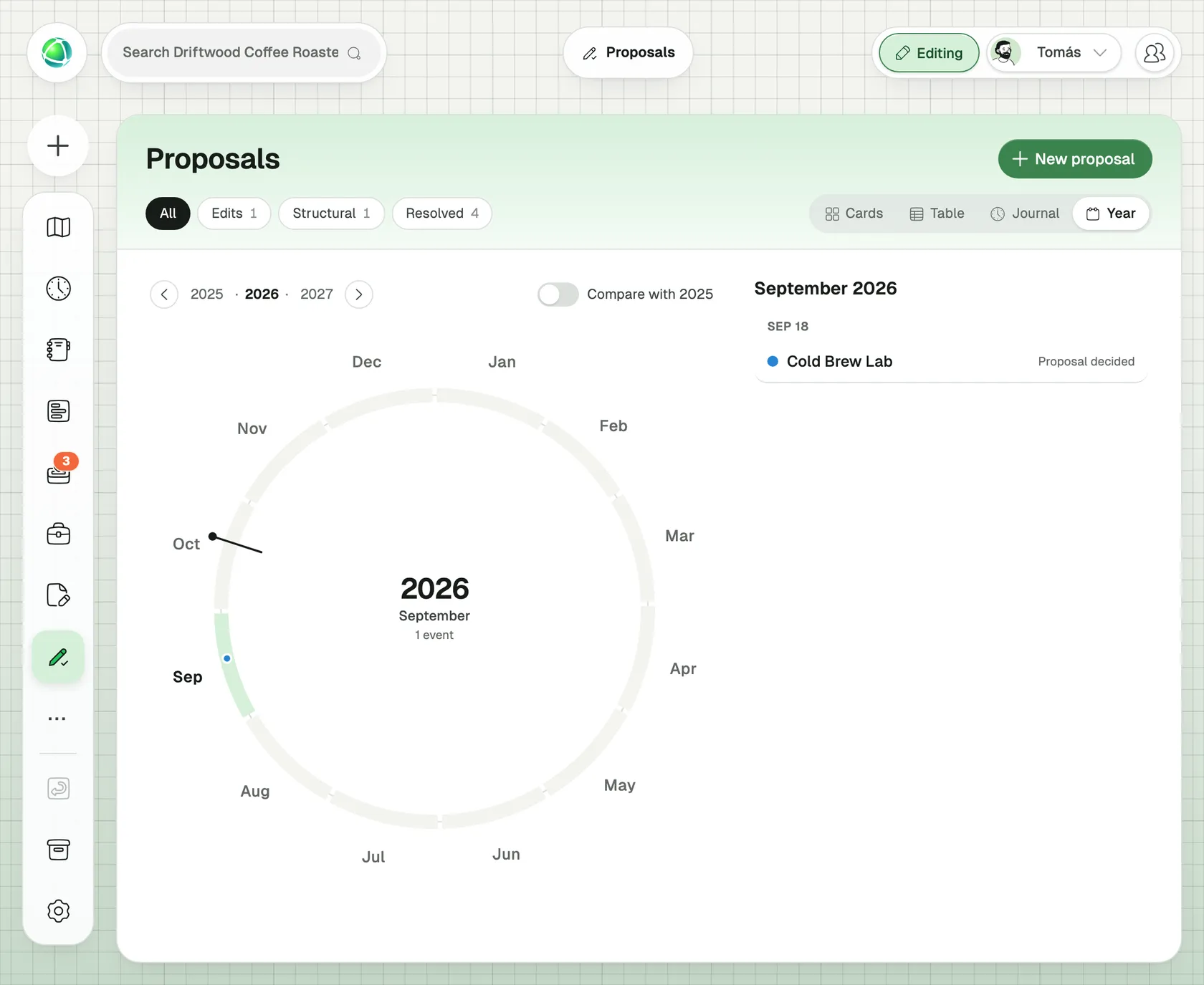The image size is (1204, 985).
Task: Switch to Cards view
Action: pyautogui.click(x=854, y=213)
